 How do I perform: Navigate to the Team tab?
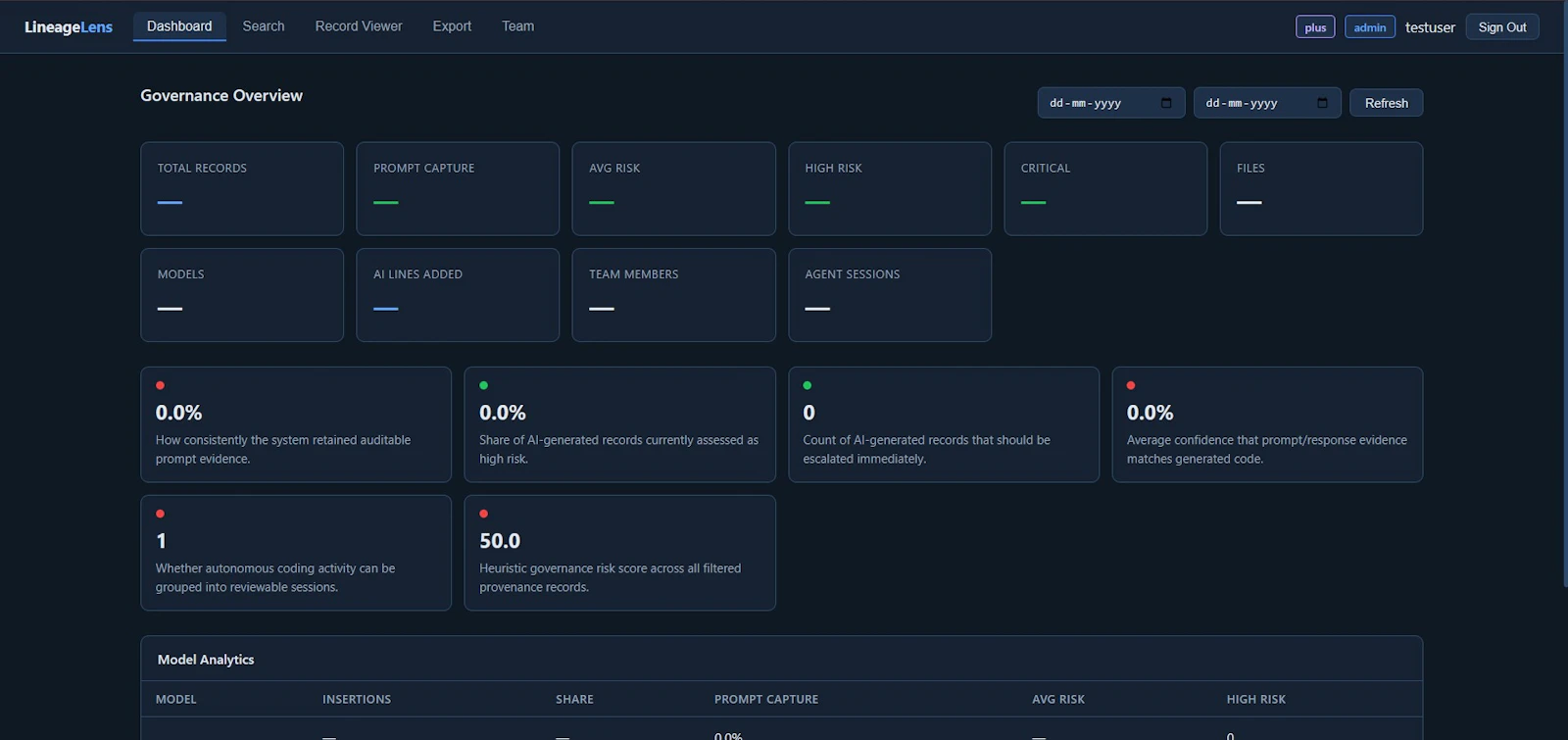pyautogui.click(x=517, y=26)
